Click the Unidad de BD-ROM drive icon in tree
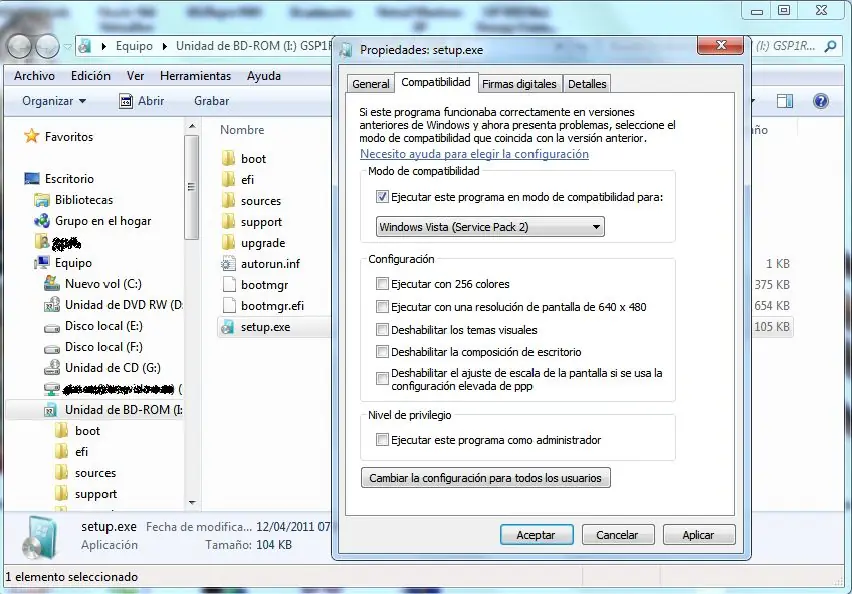Image resolution: width=852 pixels, height=594 pixels. (50, 410)
